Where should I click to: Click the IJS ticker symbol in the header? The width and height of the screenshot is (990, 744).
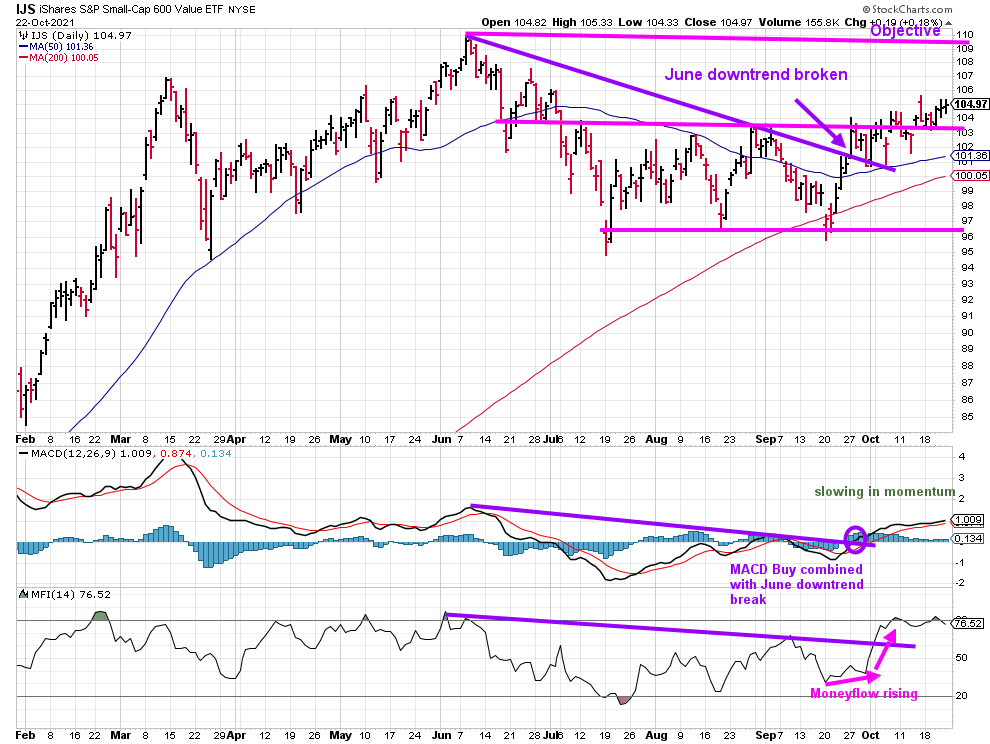(x=26, y=9)
